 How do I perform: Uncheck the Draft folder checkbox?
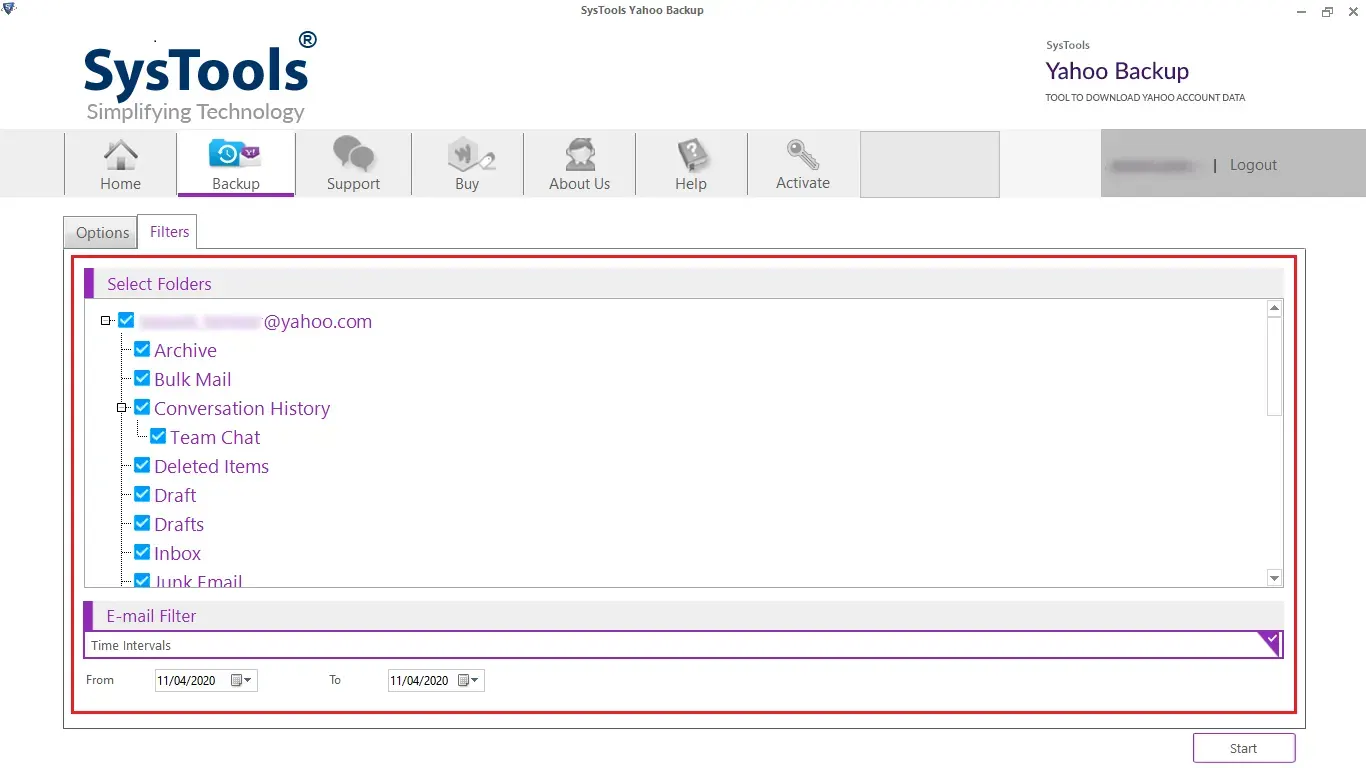(x=142, y=495)
